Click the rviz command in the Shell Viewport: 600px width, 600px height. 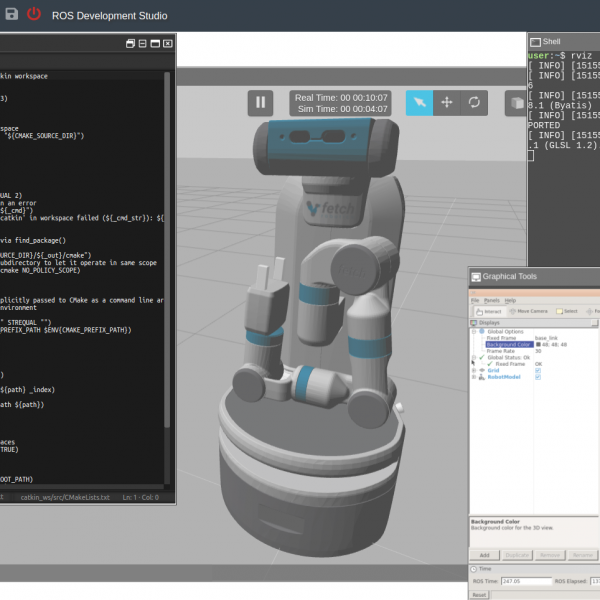click(x=581, y=56)
